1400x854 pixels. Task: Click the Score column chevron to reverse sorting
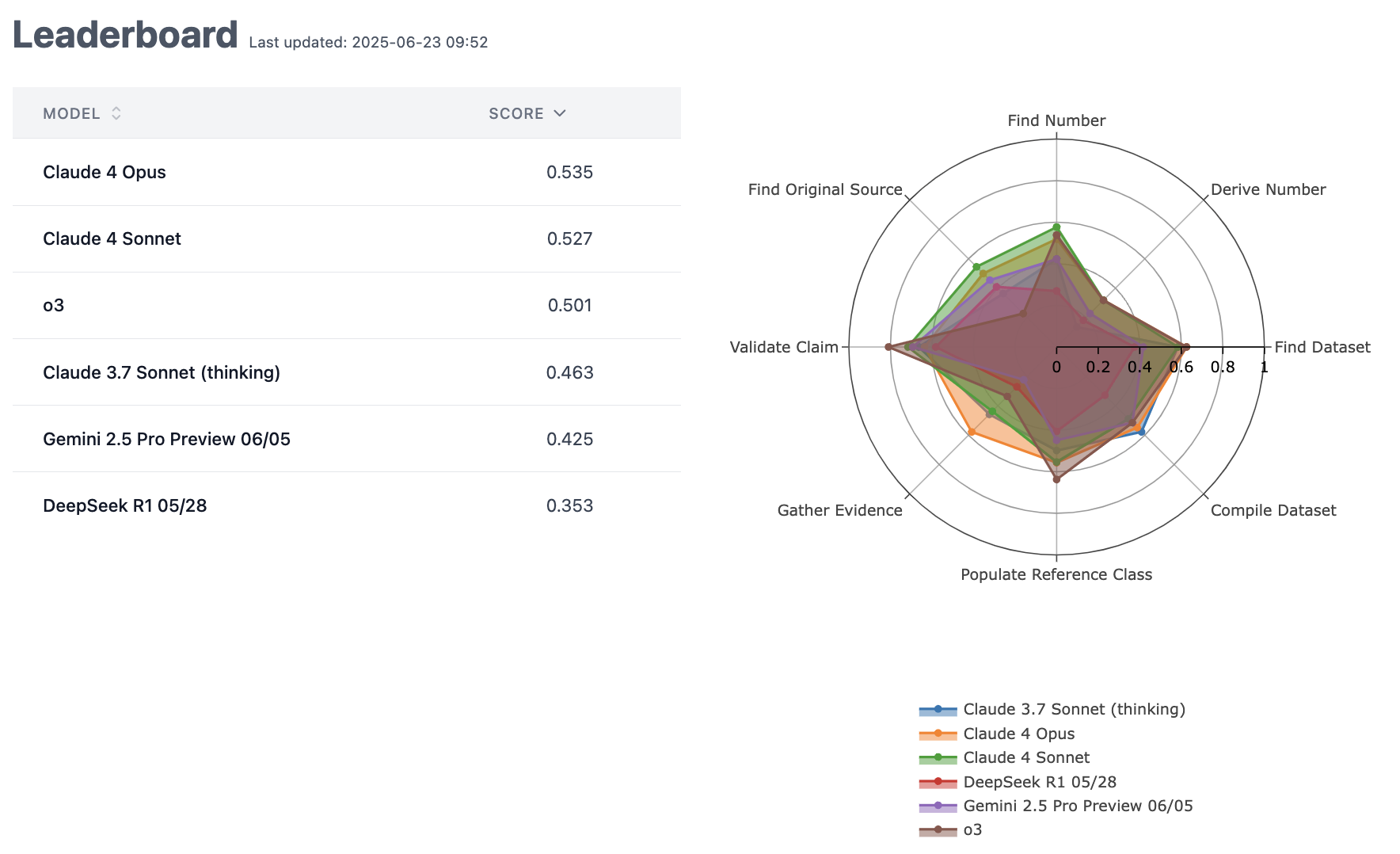pos(561,113)
